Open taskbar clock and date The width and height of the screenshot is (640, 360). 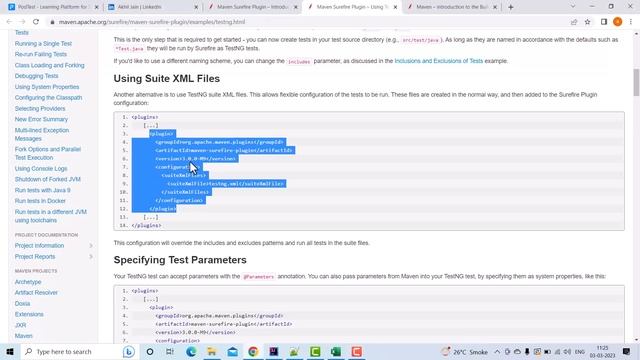point(602,351)
